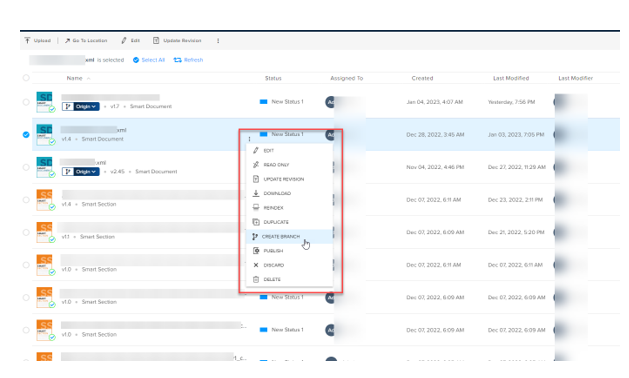Screen dimensions: 629x378
Task: Click the Select All link
Action: (x=153, y=60)
